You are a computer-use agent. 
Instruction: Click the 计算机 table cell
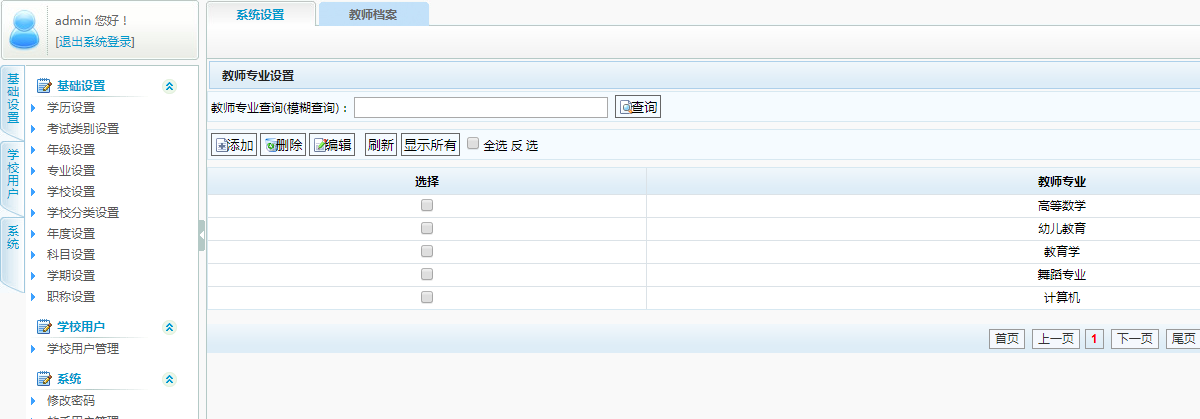point(1062,298)
